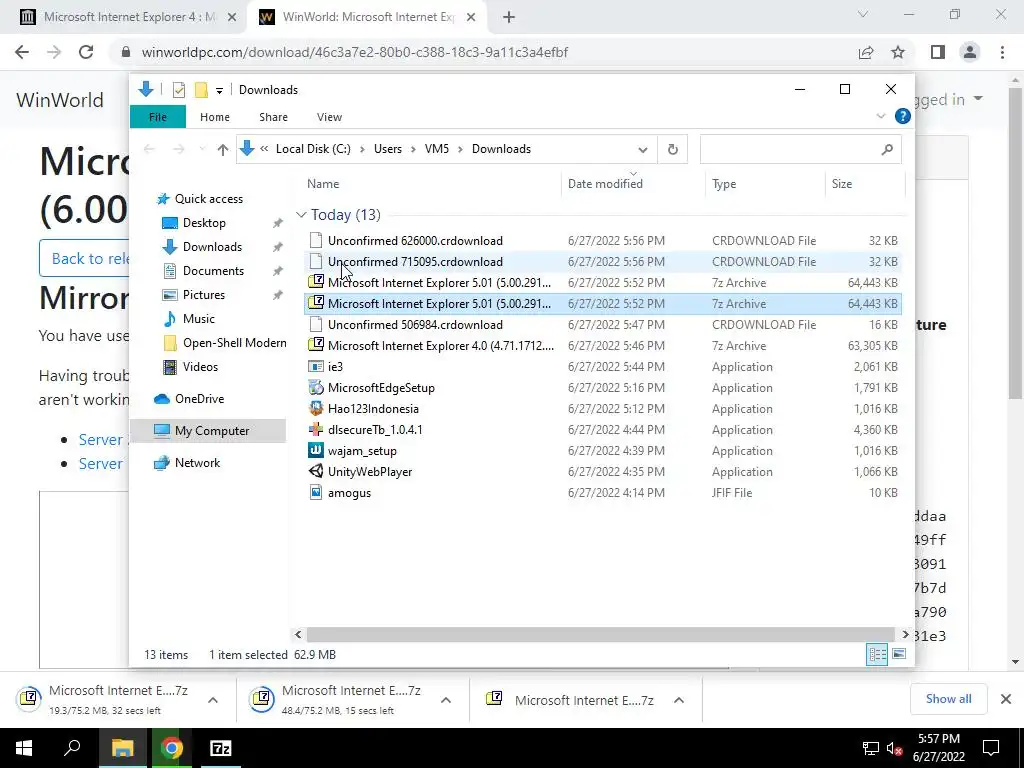
Task: Click the Users breadcrumb in address bar
Action: point(388,149)
